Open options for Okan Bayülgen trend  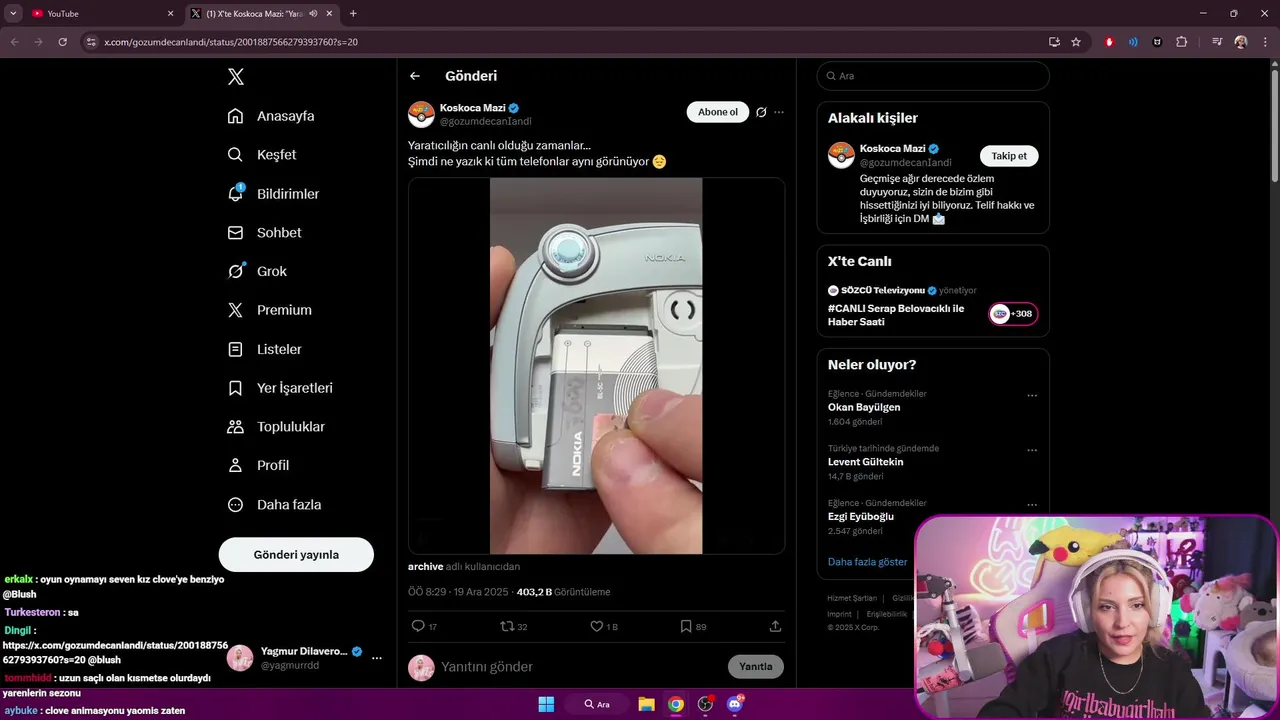(x=1032, y=396)
